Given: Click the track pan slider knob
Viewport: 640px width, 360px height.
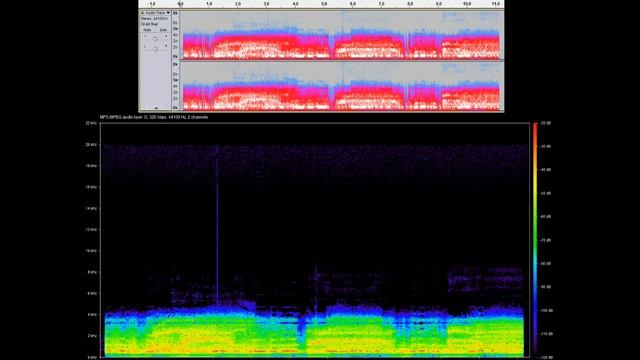Looking at the screenshot, I should 156,49.
